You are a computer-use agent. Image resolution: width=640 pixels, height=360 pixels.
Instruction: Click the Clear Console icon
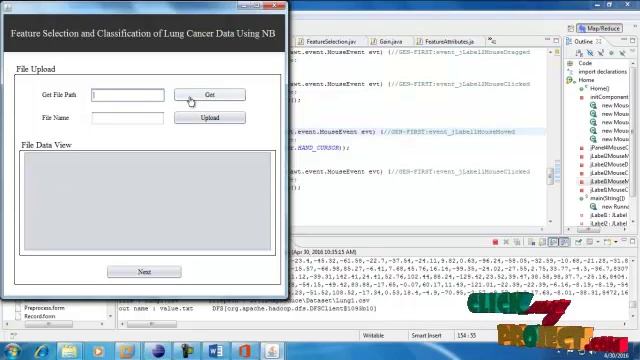pyautogui.click(x=531, y=242)
